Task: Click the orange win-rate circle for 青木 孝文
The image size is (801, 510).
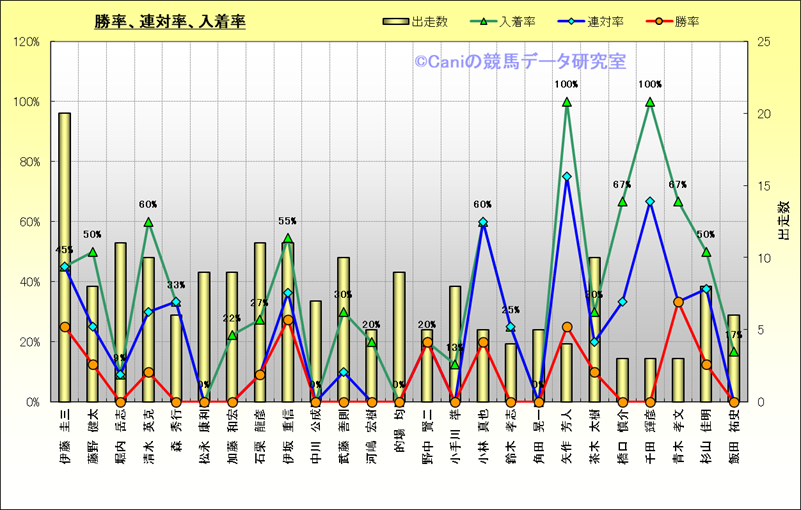Action: click(x=677, y=302)
